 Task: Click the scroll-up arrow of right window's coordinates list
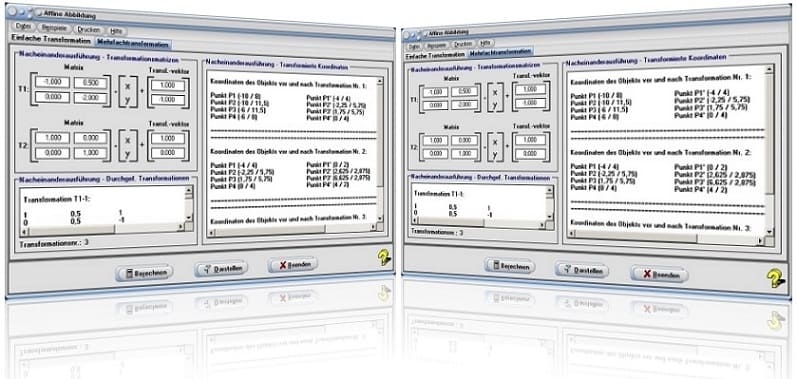[770, 69]
